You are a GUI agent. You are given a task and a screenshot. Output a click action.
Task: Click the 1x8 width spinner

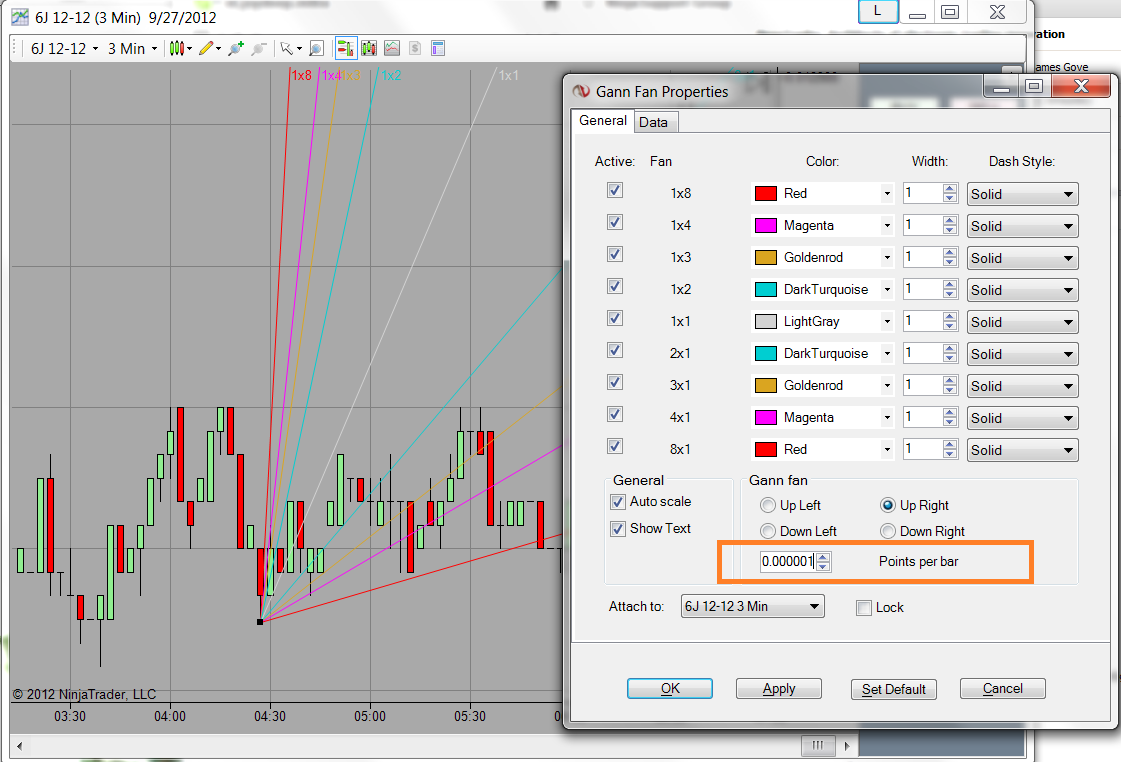(949, 193)
